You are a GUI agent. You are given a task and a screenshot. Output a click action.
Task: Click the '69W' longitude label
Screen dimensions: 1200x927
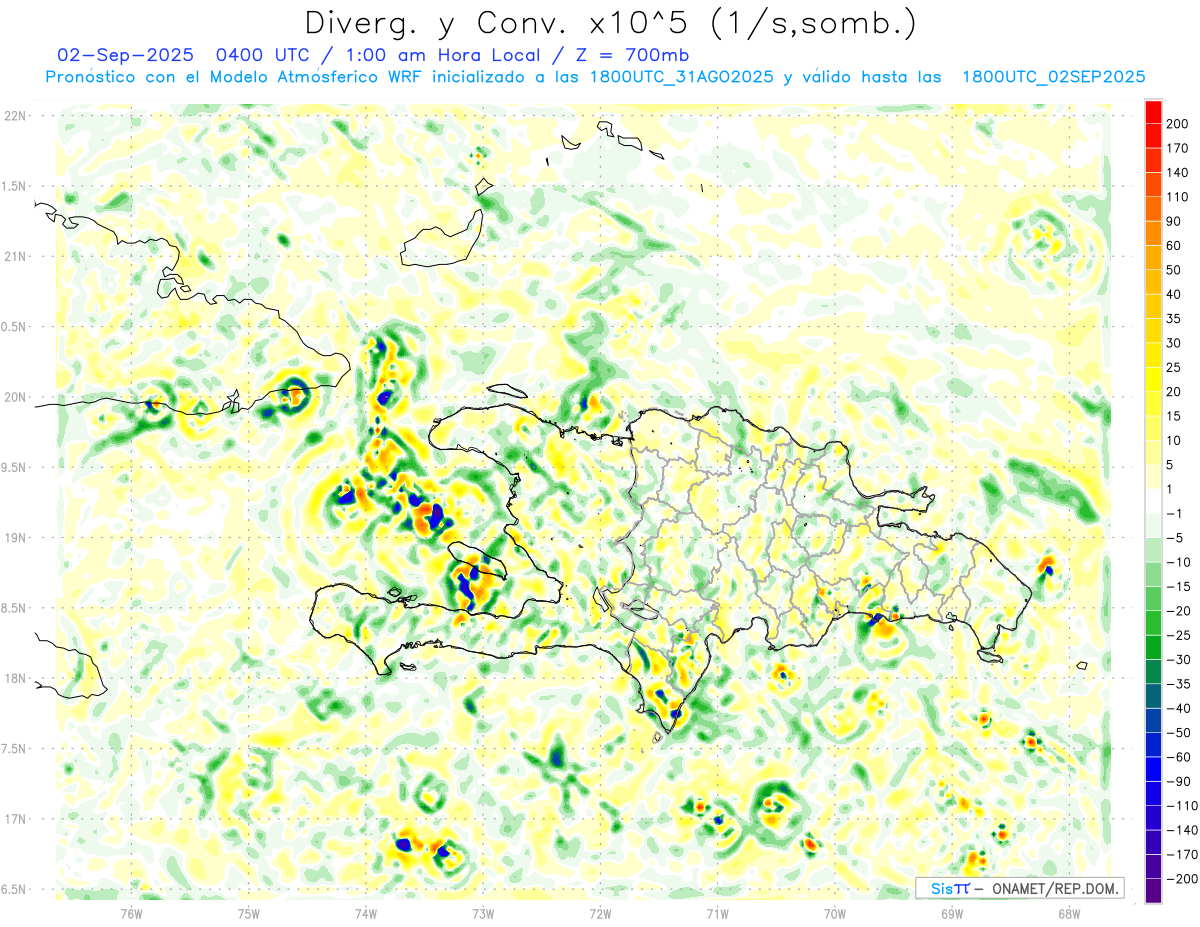pos(952,913)
